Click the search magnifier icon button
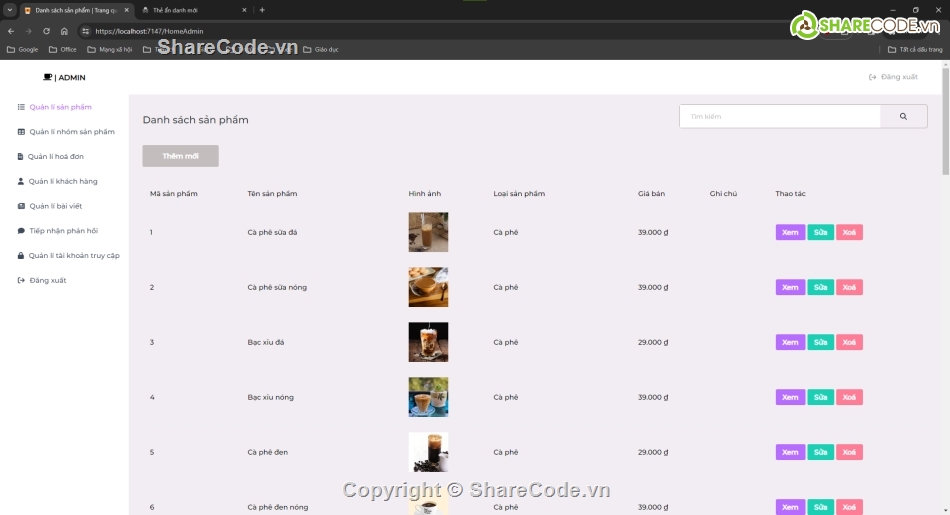 [903, 117]
